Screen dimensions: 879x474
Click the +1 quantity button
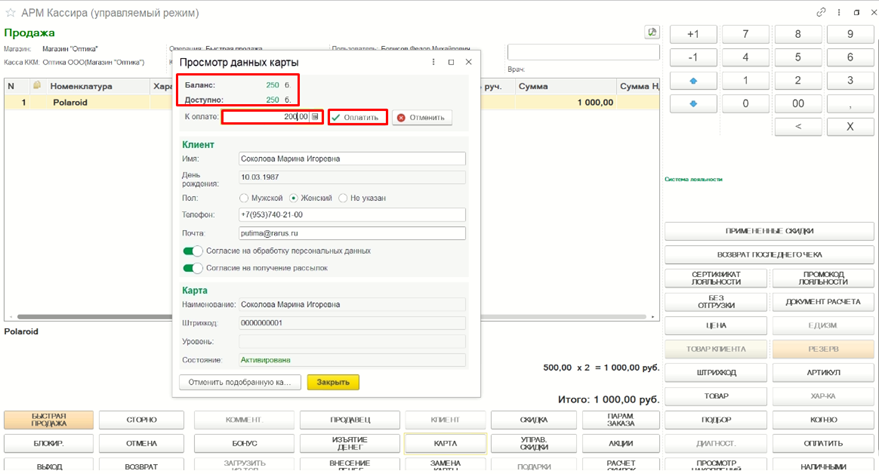click(693, 34)
